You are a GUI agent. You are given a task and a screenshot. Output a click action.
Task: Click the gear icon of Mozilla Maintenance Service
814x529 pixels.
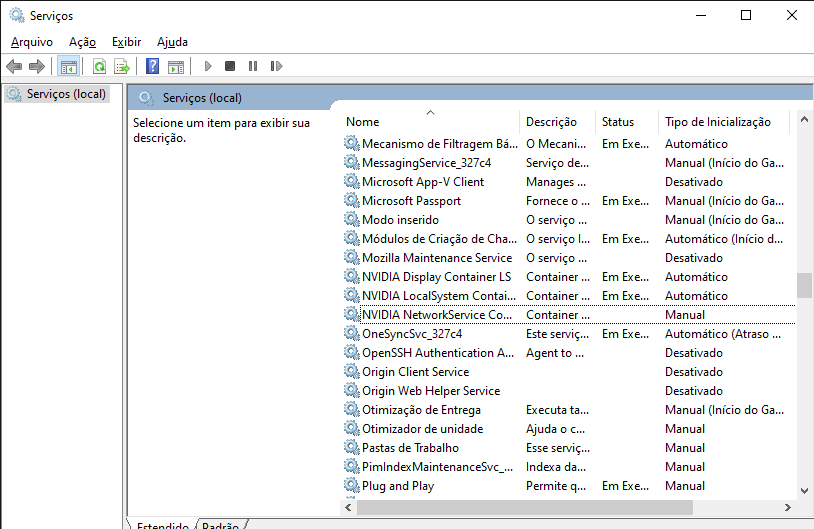(x=352, y=257)
